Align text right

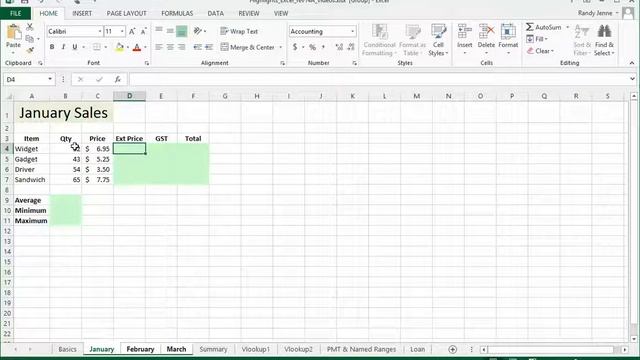182,47
